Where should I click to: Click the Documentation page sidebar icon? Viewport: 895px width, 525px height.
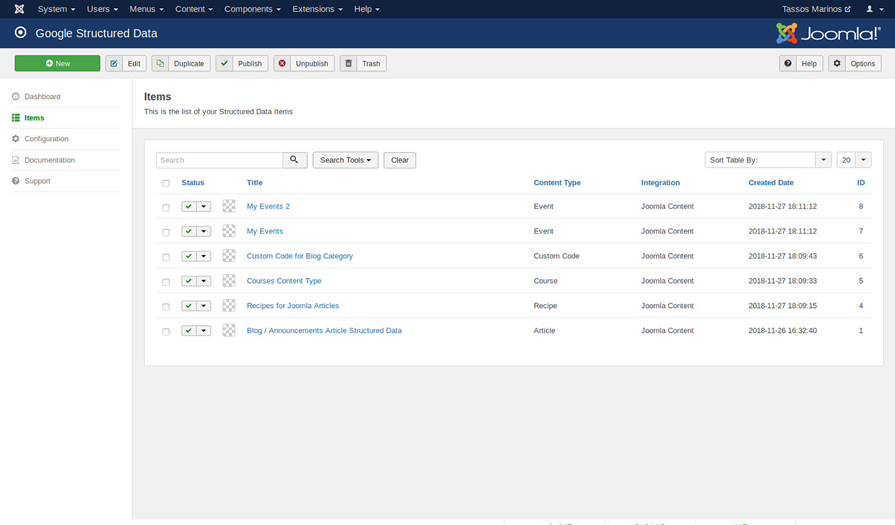point(15,160)
